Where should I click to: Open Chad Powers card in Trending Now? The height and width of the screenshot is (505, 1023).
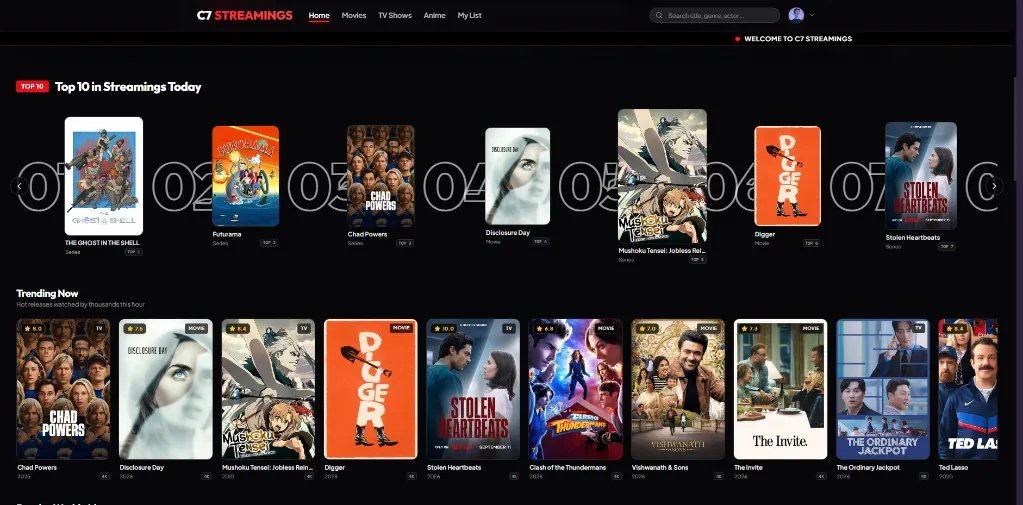[63, 389]
